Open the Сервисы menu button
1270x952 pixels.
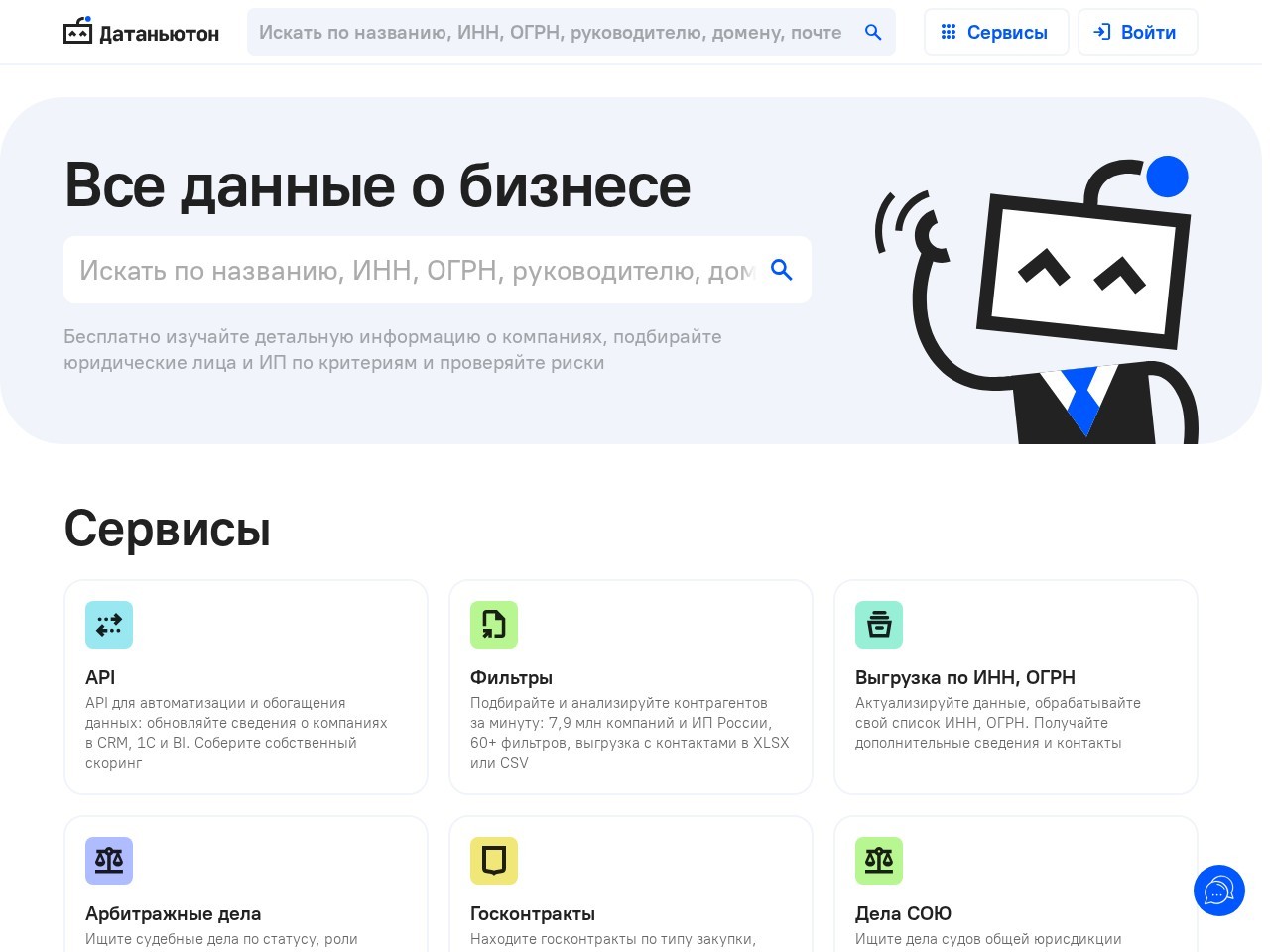tap(996, 32)
